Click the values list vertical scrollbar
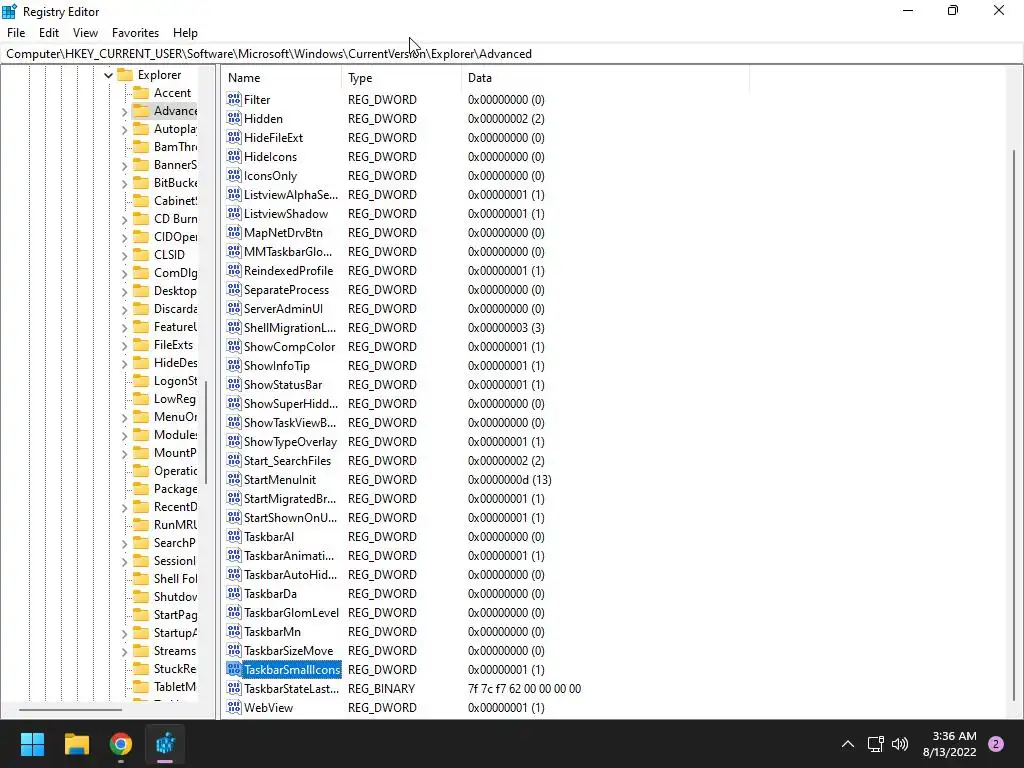1024x768 pixels. pos(1014,424)
